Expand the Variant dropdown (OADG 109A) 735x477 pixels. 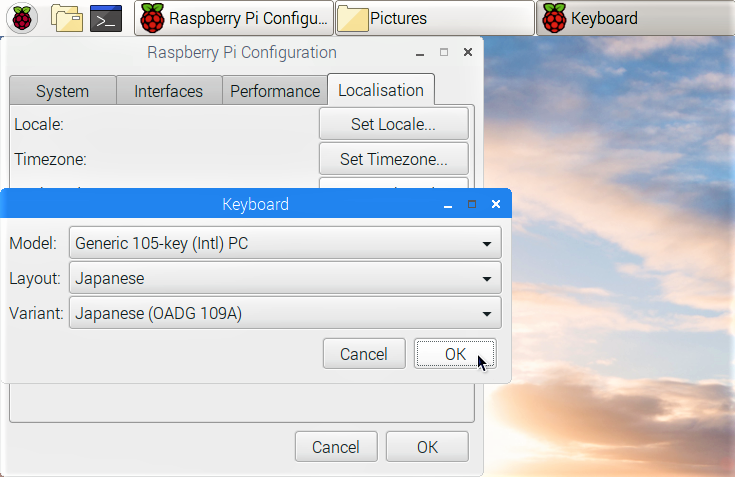(x=285, y=313)
